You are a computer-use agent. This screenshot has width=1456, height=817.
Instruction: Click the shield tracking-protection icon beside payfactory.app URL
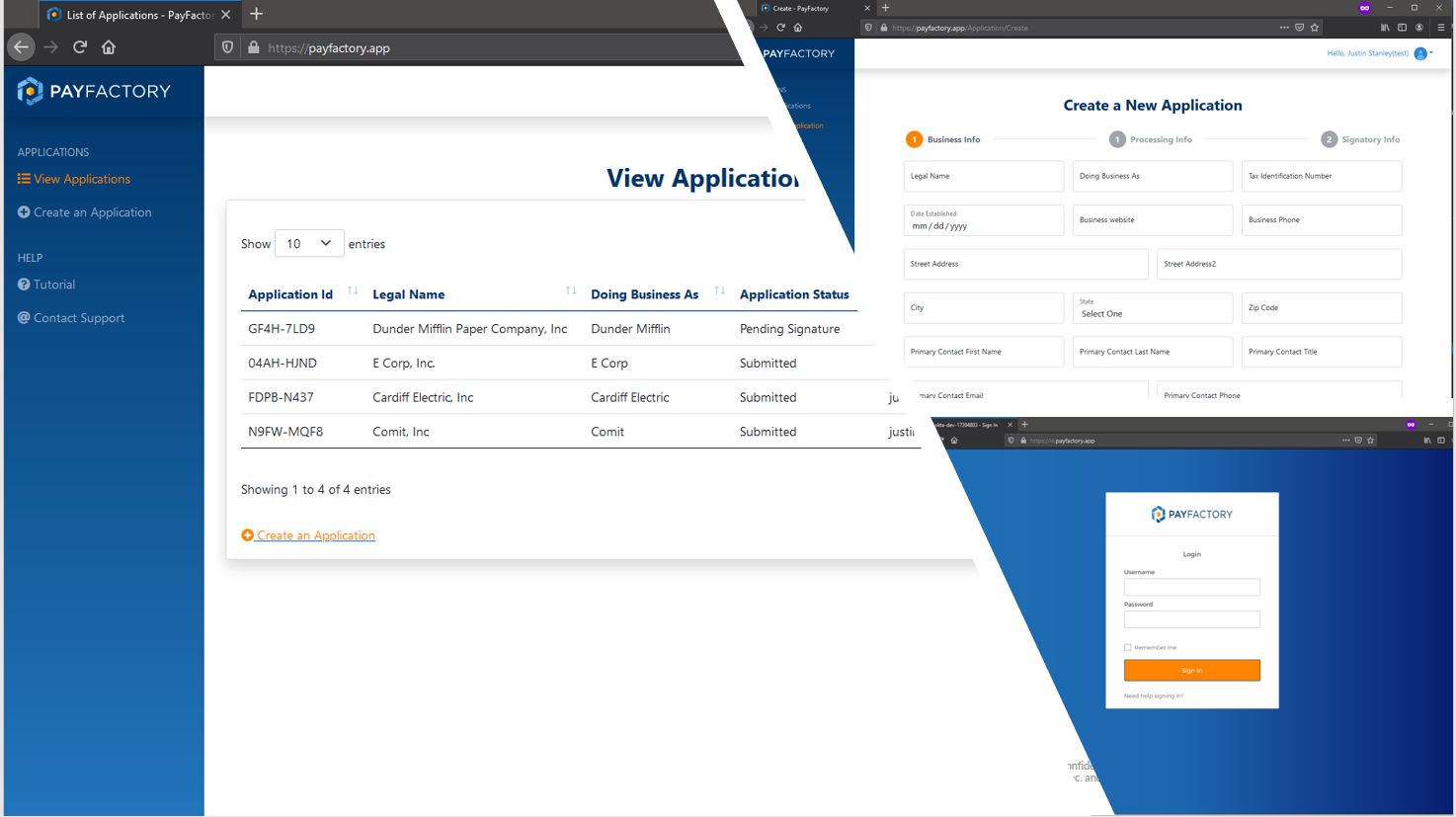pyautogui.click(x=227, y=47)
